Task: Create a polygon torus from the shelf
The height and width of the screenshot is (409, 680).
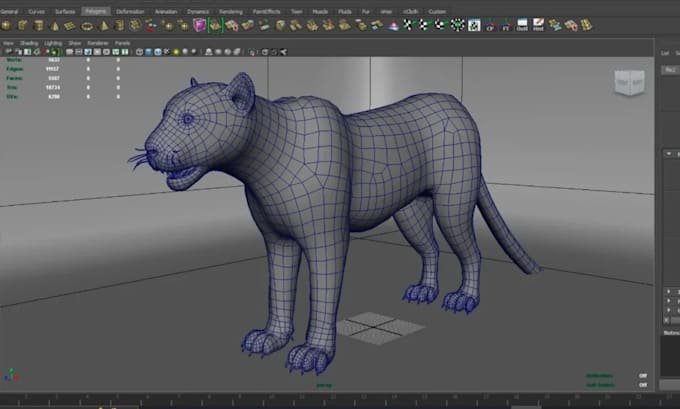Action: [x=87, y=26]
